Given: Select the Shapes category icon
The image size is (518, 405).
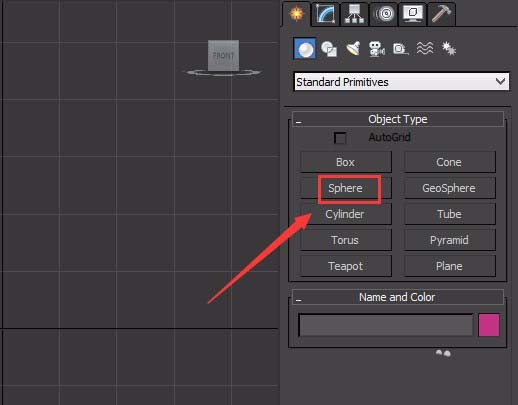Looking at the screenshot, I should click(329, 49).
